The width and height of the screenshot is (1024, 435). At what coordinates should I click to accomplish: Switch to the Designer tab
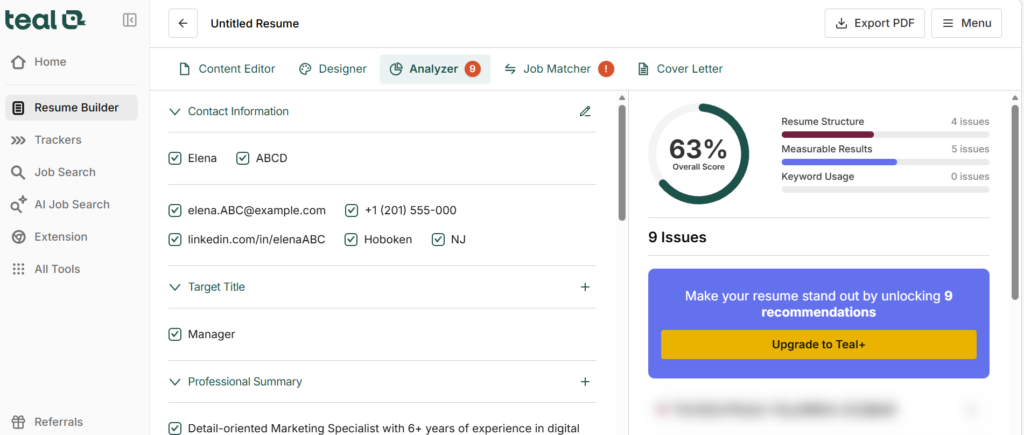333,69
